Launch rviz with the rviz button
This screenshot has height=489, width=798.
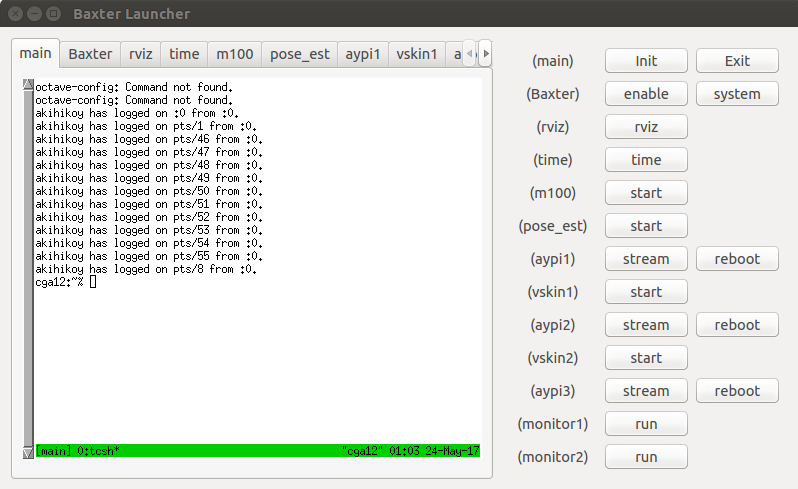[646, 127]
